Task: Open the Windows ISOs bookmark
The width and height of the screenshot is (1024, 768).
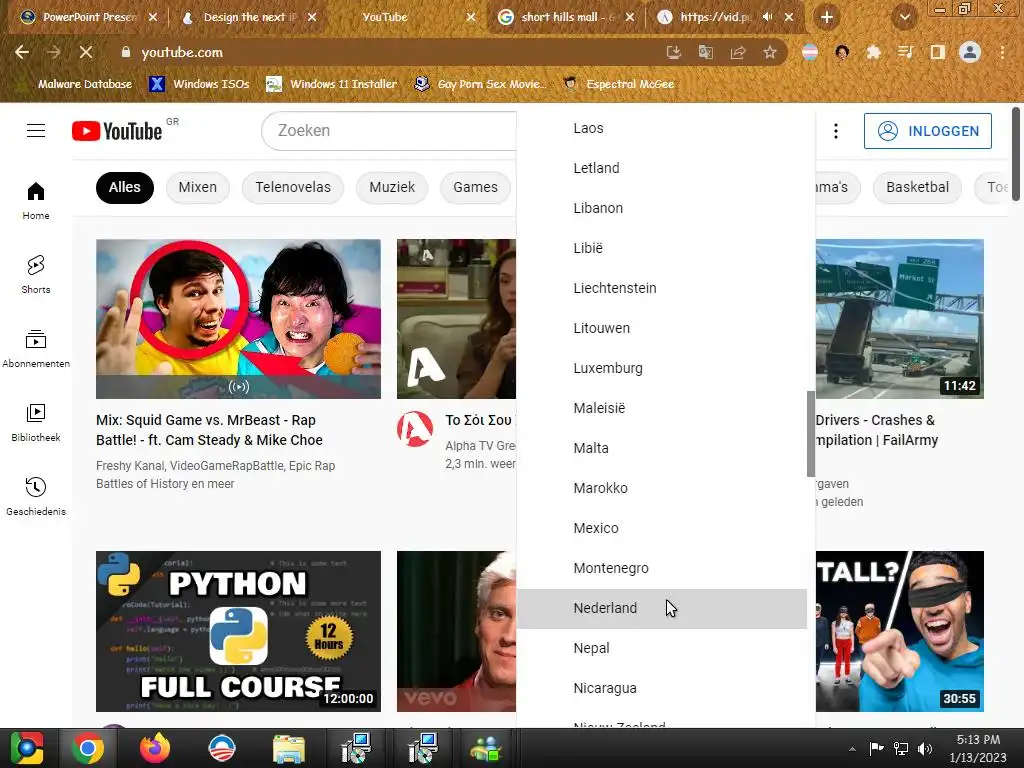Action: [x=200, y=84]
